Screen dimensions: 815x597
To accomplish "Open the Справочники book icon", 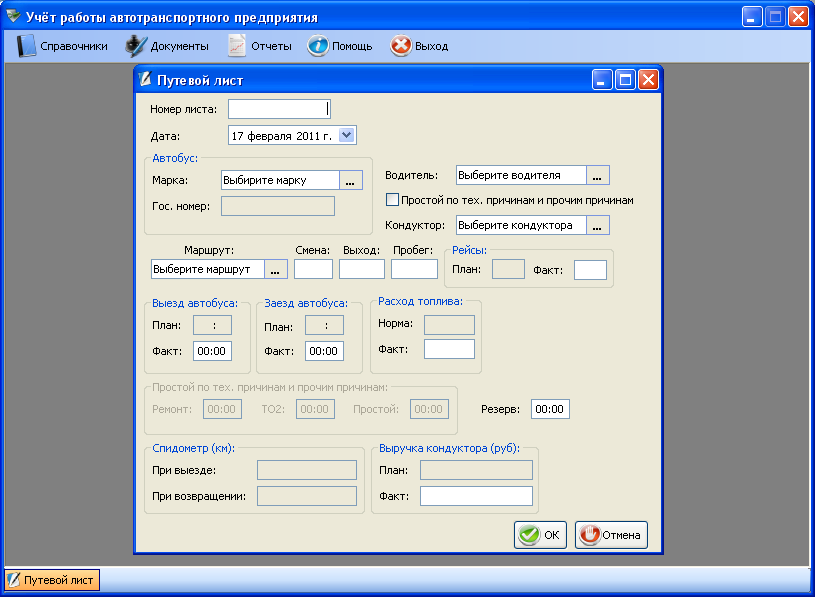I will (27, 46).
